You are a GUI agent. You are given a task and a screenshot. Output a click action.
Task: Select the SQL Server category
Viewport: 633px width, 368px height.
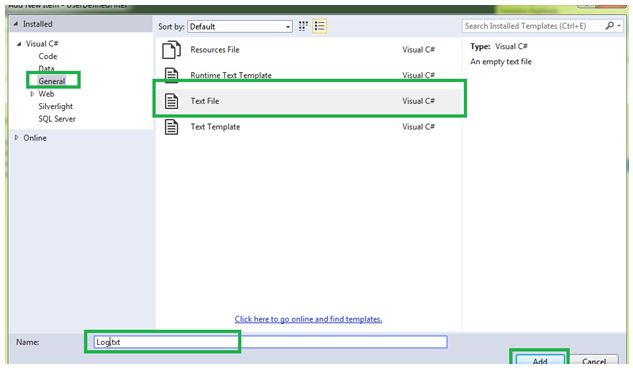57,119
